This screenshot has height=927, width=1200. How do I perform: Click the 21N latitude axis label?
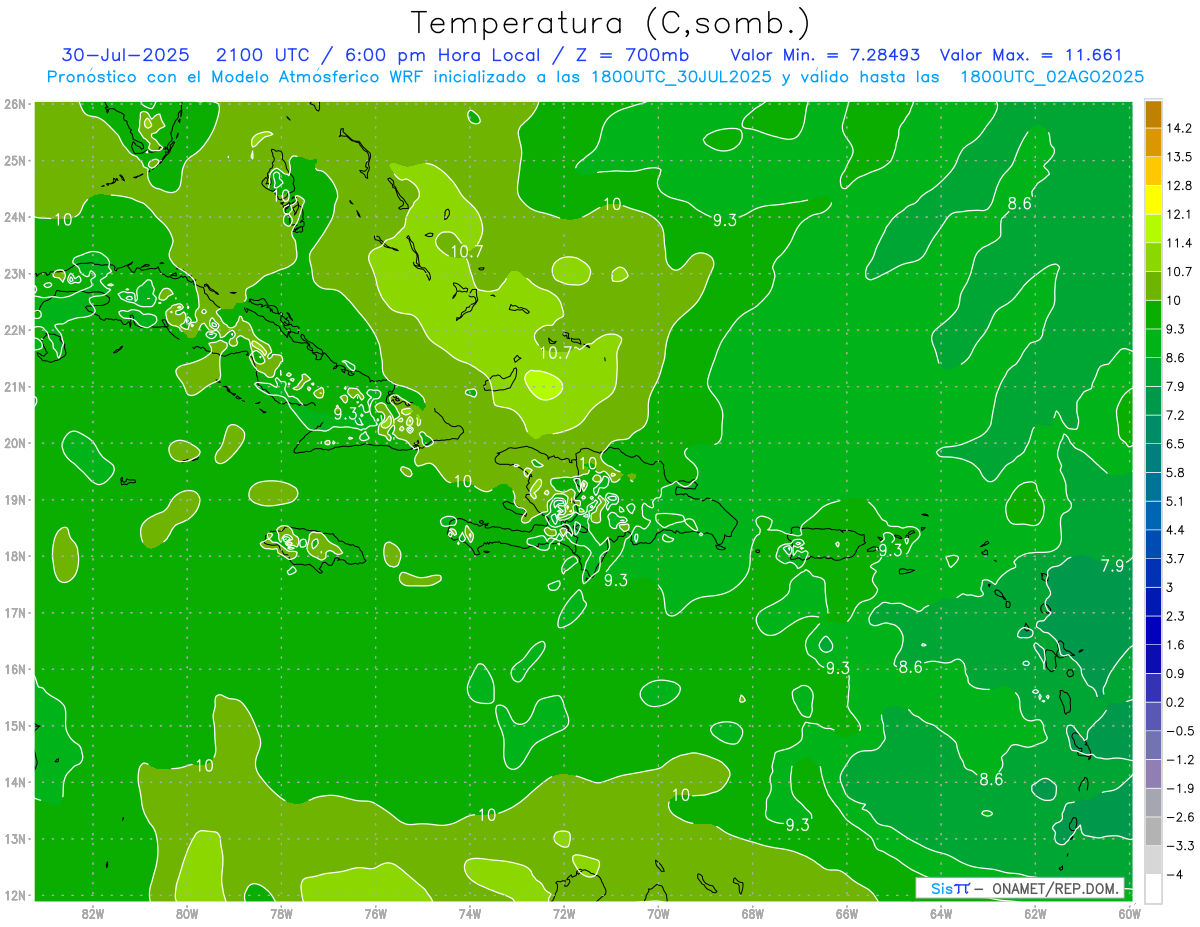[x=15, y=386]
